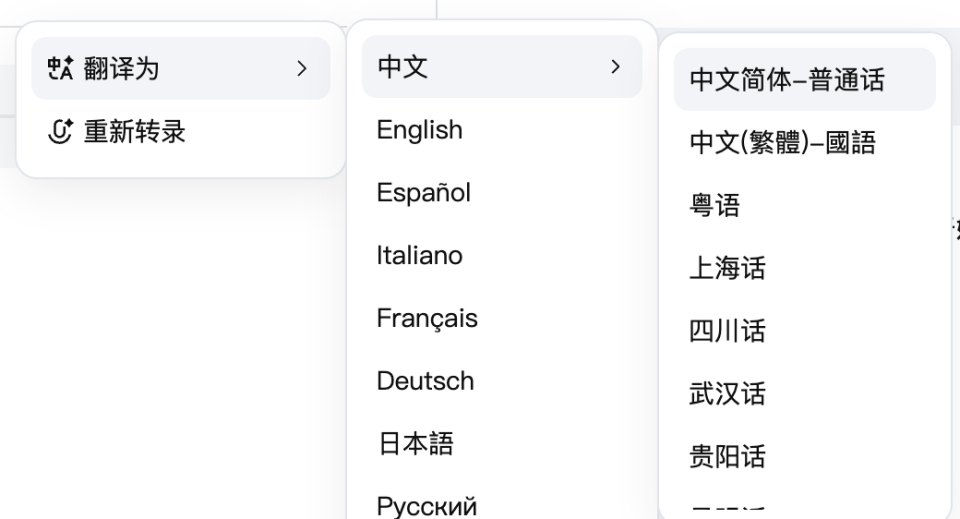Open the 翻译为 menu entry
960x519 pixels.
[x=181, y=69]
